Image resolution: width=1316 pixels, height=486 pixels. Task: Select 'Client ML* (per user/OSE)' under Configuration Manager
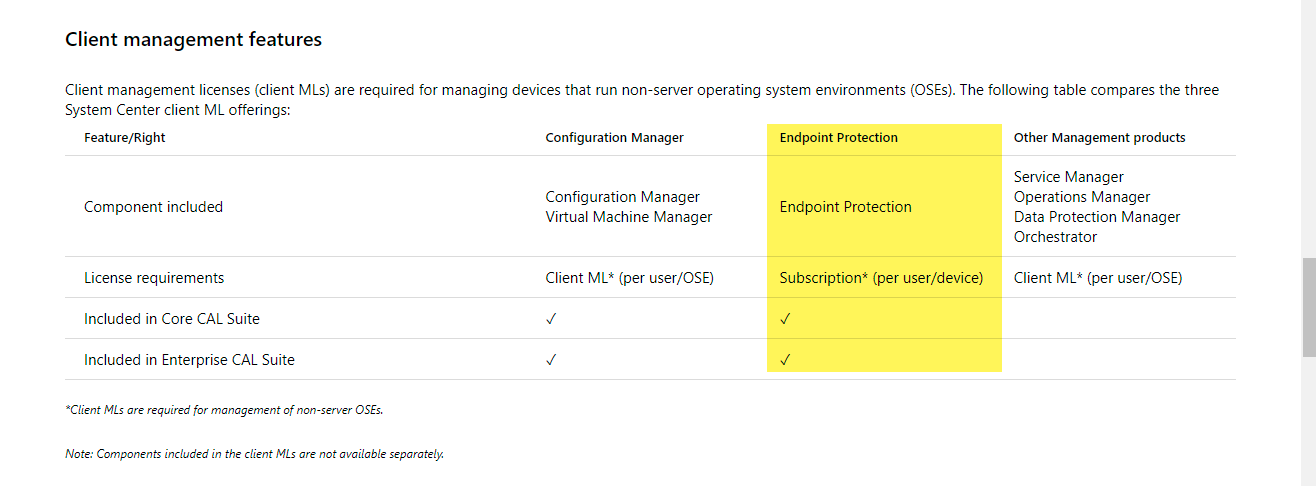[630, 278]
